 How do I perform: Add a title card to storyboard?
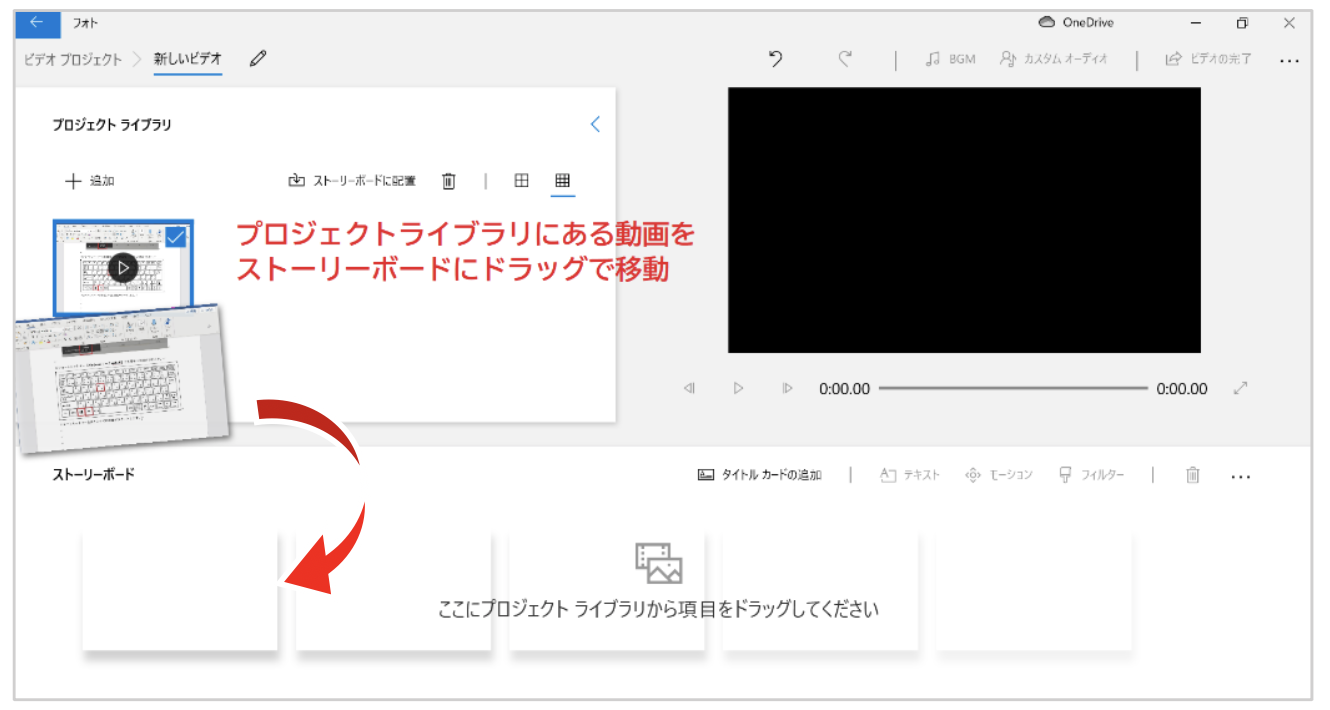pyautogui.click(x=760, y=475)
